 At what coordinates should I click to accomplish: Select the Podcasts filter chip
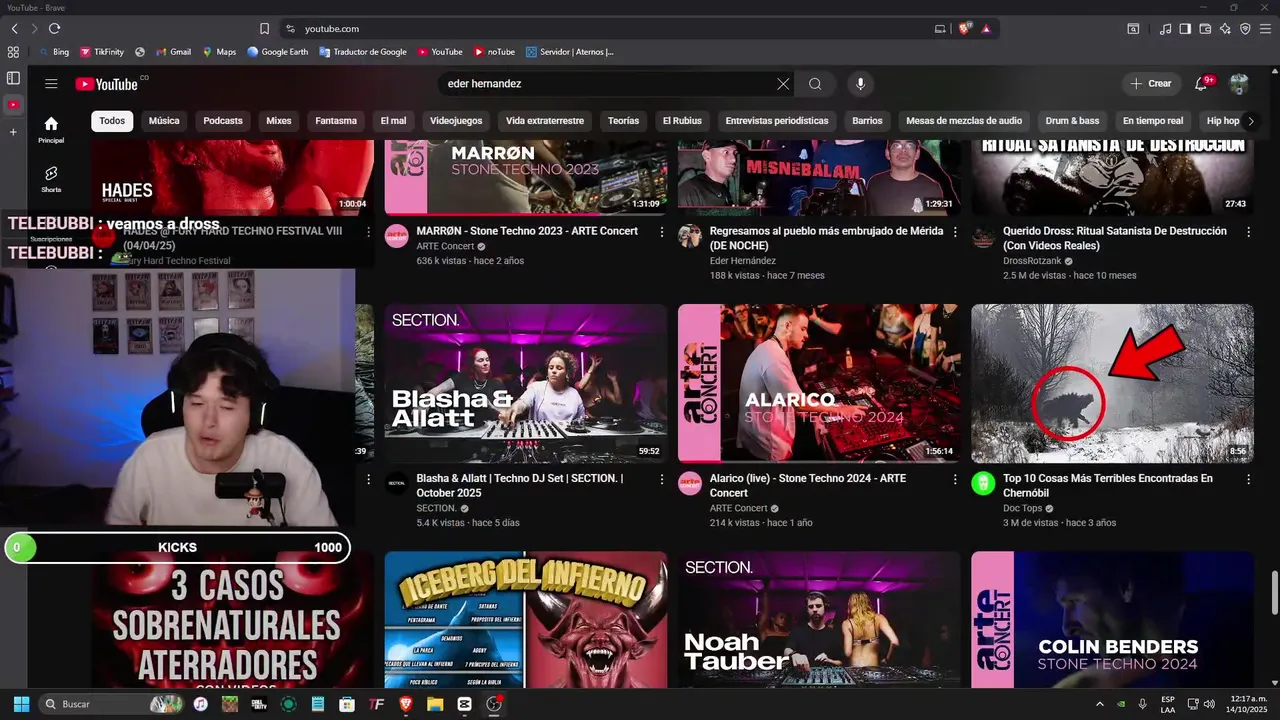coord(223,121)
